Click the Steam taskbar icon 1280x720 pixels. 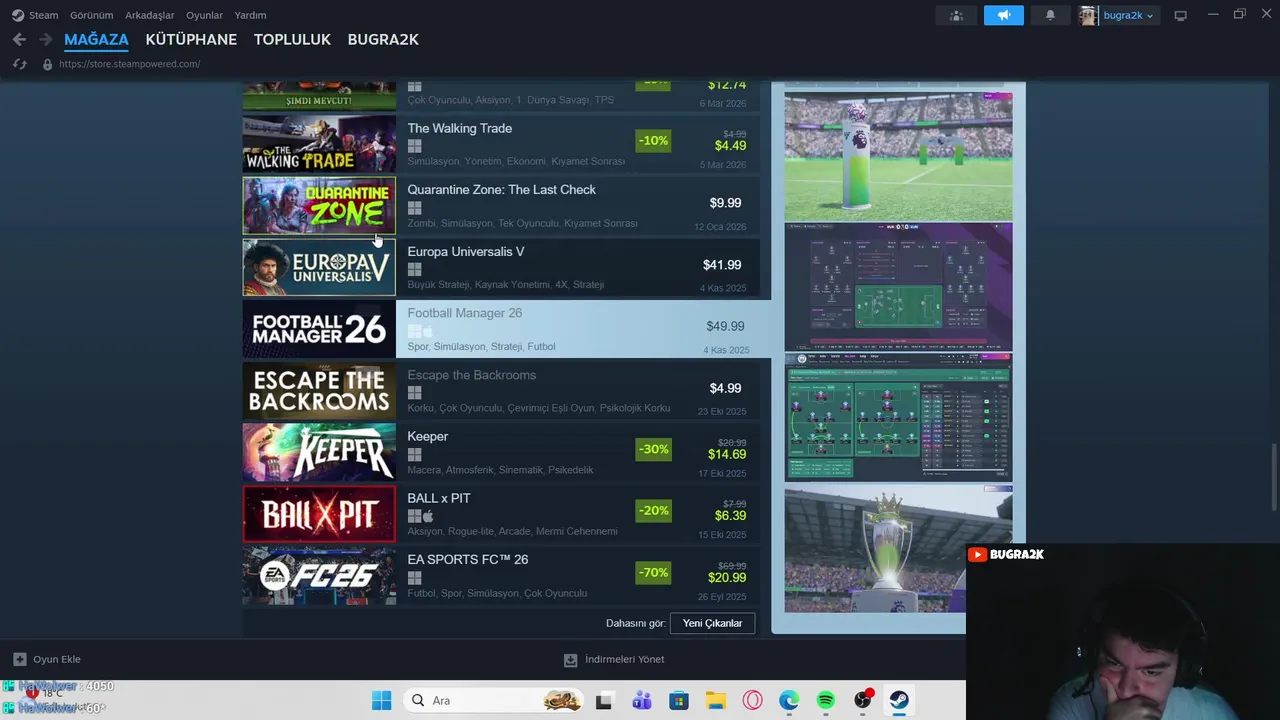pyautogui.click(x=899, y=700)
